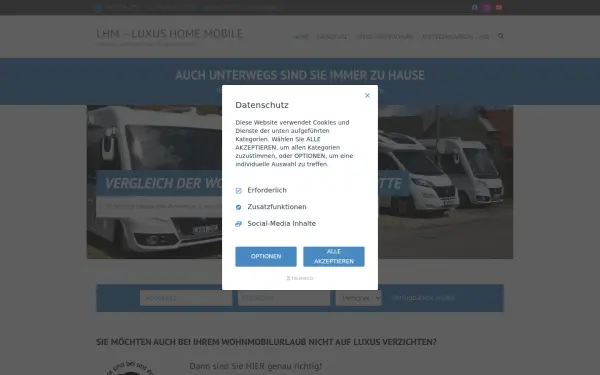Click the Social-Media Inhalte label text
The width and height of the screenshot is (600, 375).
pos(282,223)
